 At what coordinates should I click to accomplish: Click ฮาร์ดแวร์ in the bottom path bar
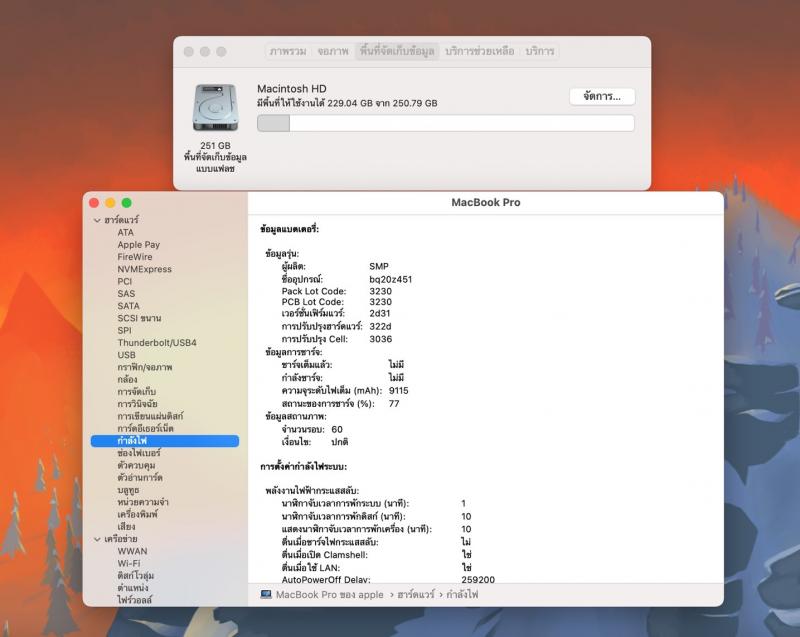pyautogui.click(x=416, y=595)
